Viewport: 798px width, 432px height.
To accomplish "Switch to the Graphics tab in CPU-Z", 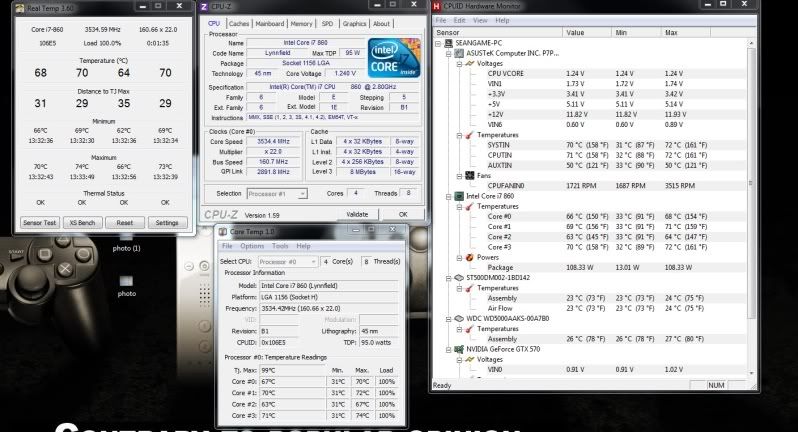I will point(354,24).
